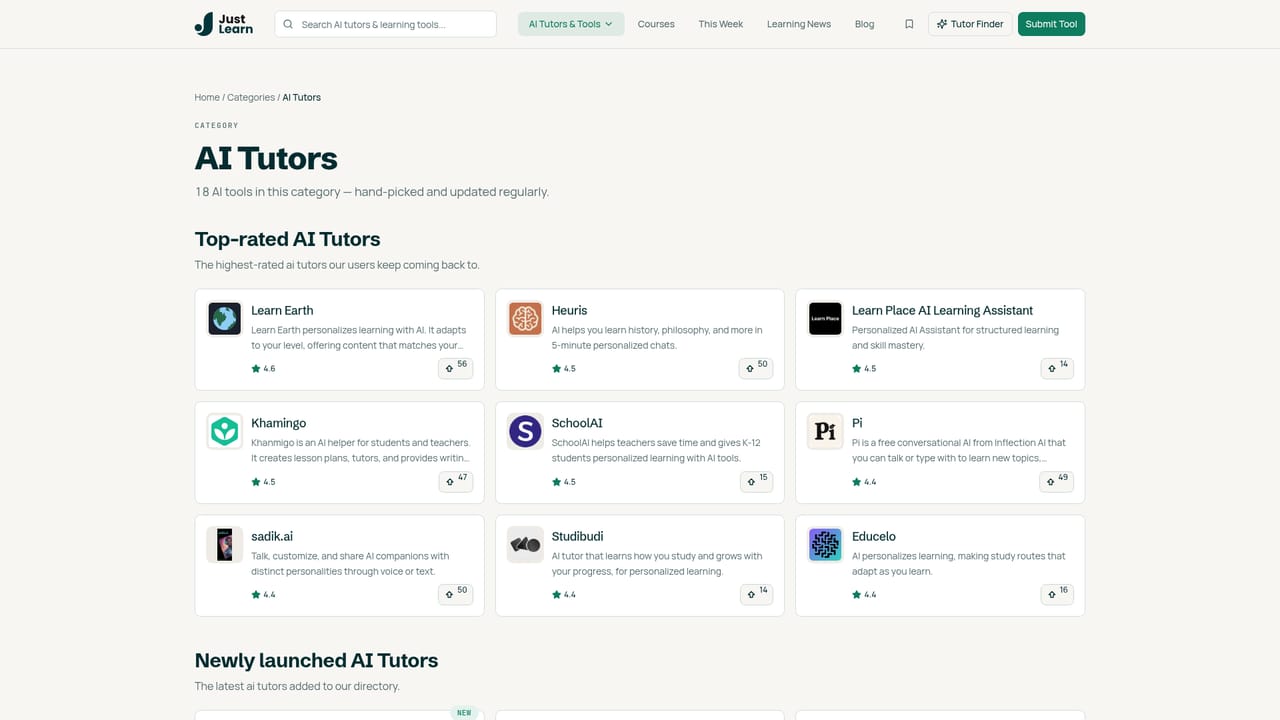Open the Heuris title link
The height and width of the screenshot is (720, 1280).
pyautogui.click(x=570, y=310)
